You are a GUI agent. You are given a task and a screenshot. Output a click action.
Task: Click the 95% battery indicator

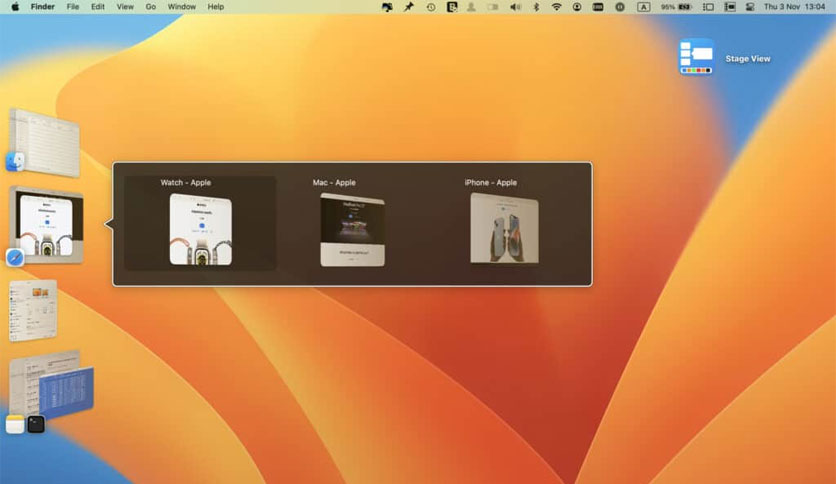[x=676, y=7]
